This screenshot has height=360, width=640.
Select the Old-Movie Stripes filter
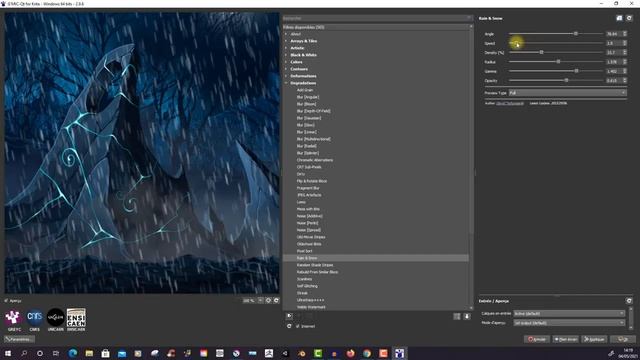[311, 237]
